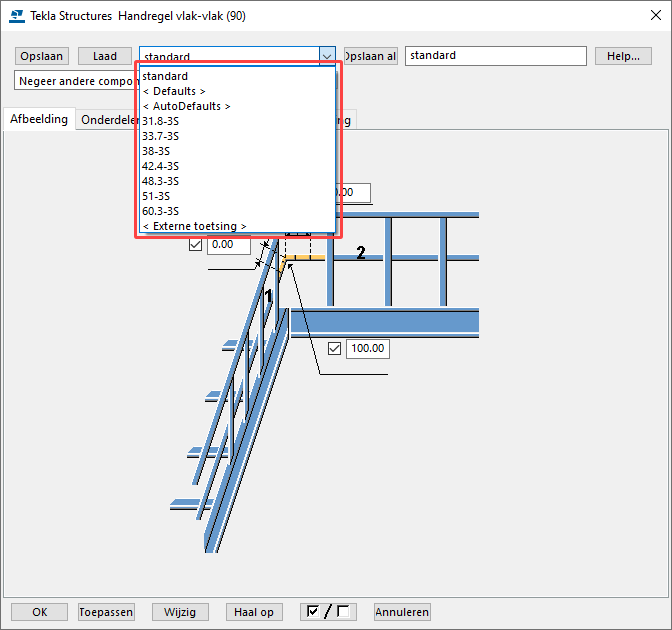Click the OK button
Screen dimensions: 672x630
tap(39, 612)
